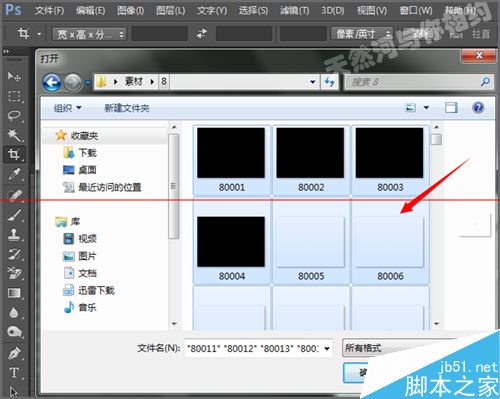
Task: Open 3D(D) menu
Action: (x=333, y=11)
